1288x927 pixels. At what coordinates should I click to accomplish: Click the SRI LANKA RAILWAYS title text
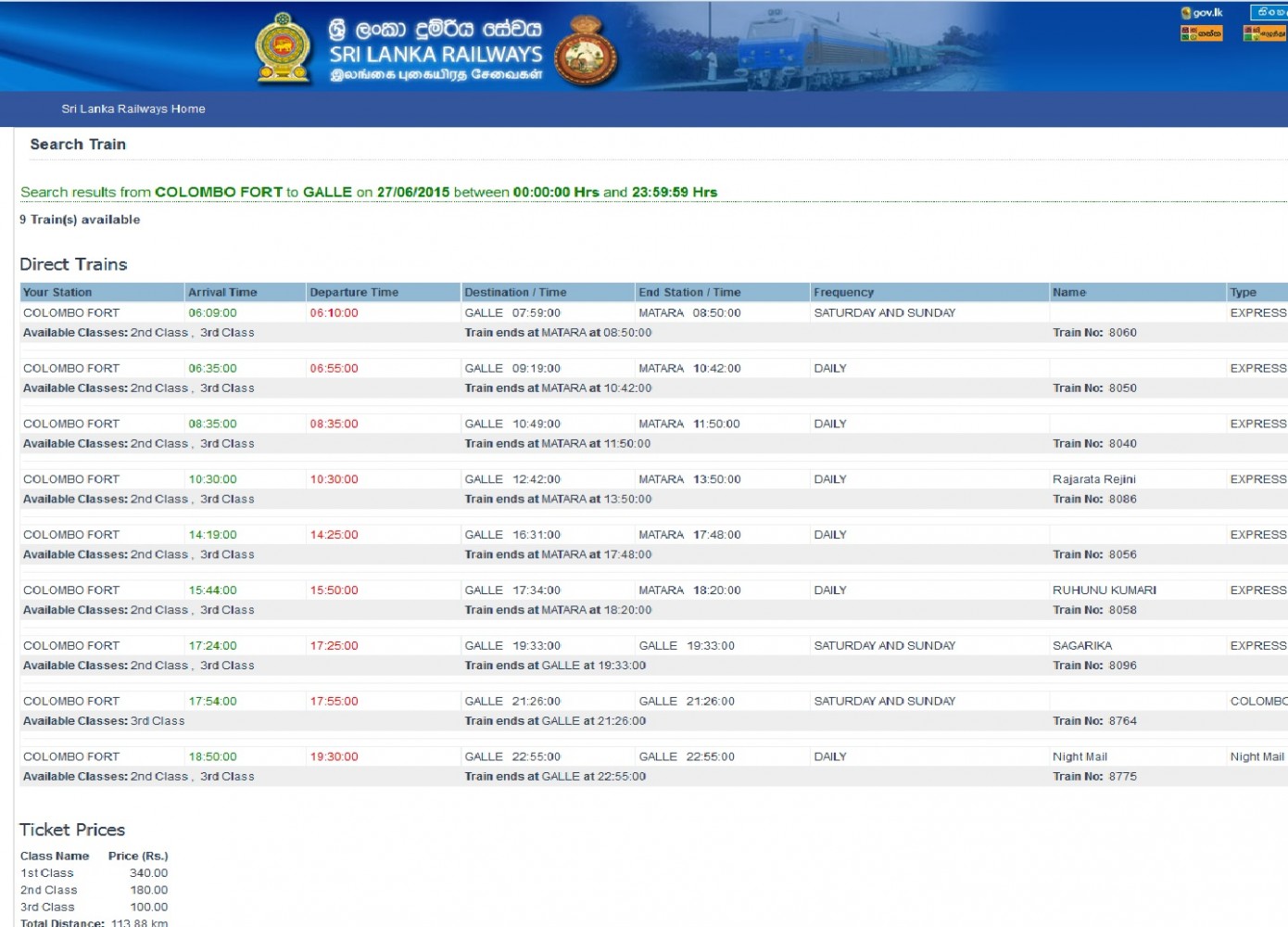click(436, 55)
